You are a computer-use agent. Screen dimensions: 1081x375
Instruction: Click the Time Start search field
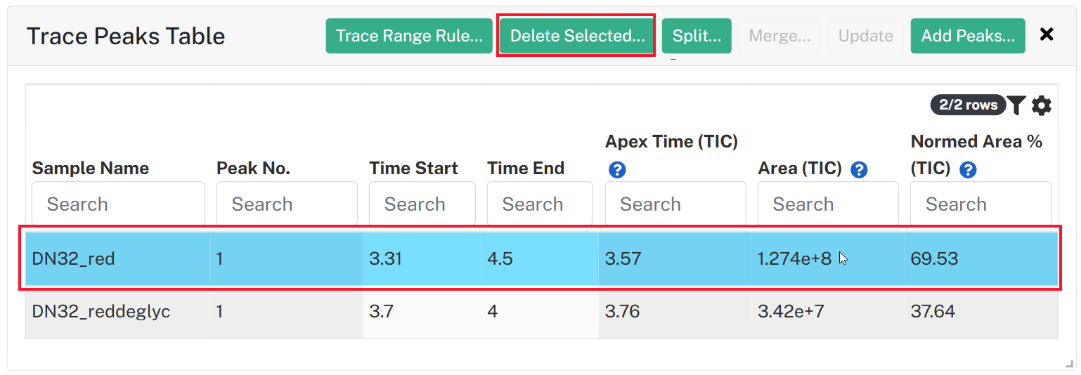click(x=422, y=203)
